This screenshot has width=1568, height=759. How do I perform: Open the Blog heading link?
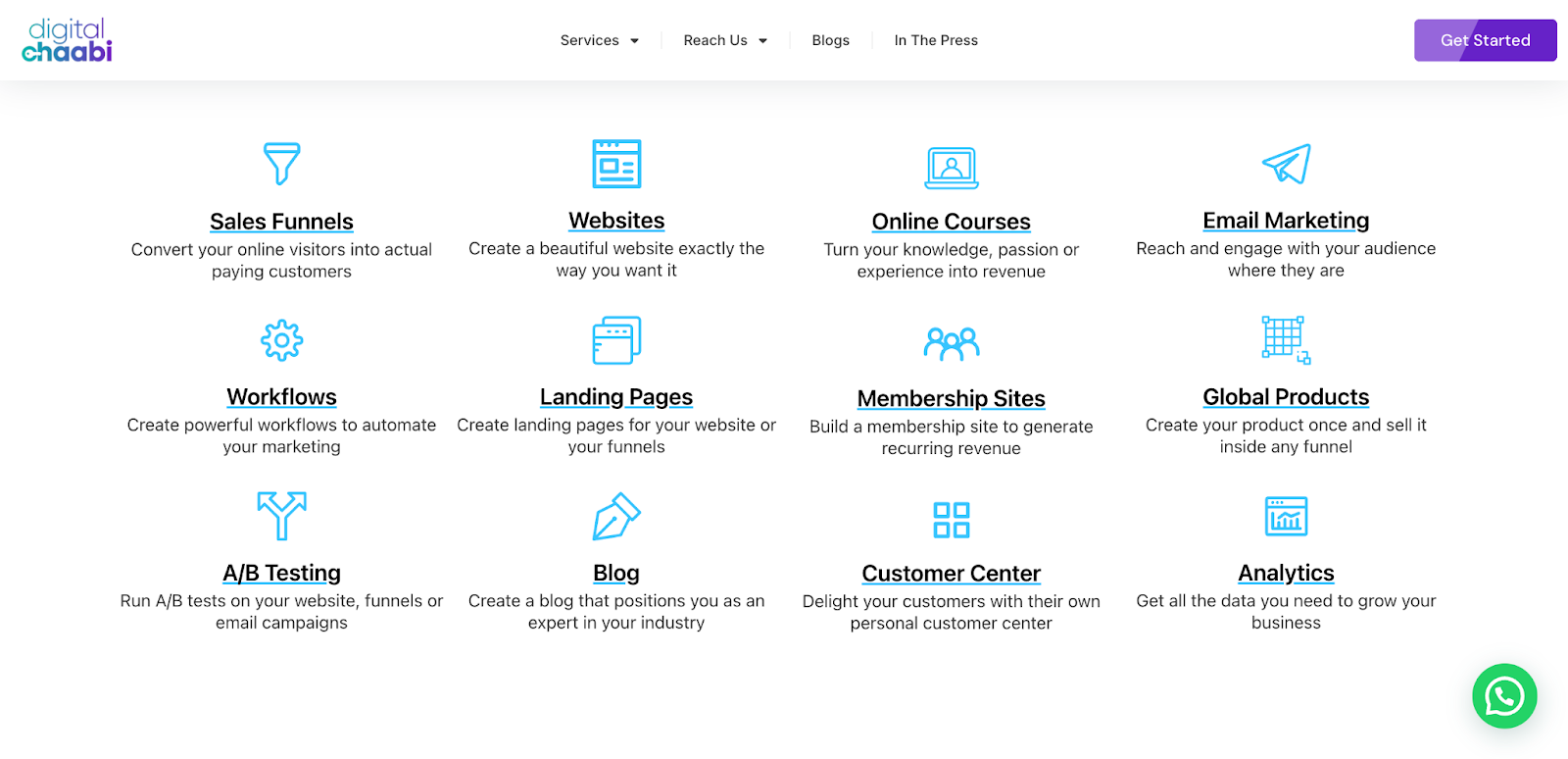[x=616, y=573]
